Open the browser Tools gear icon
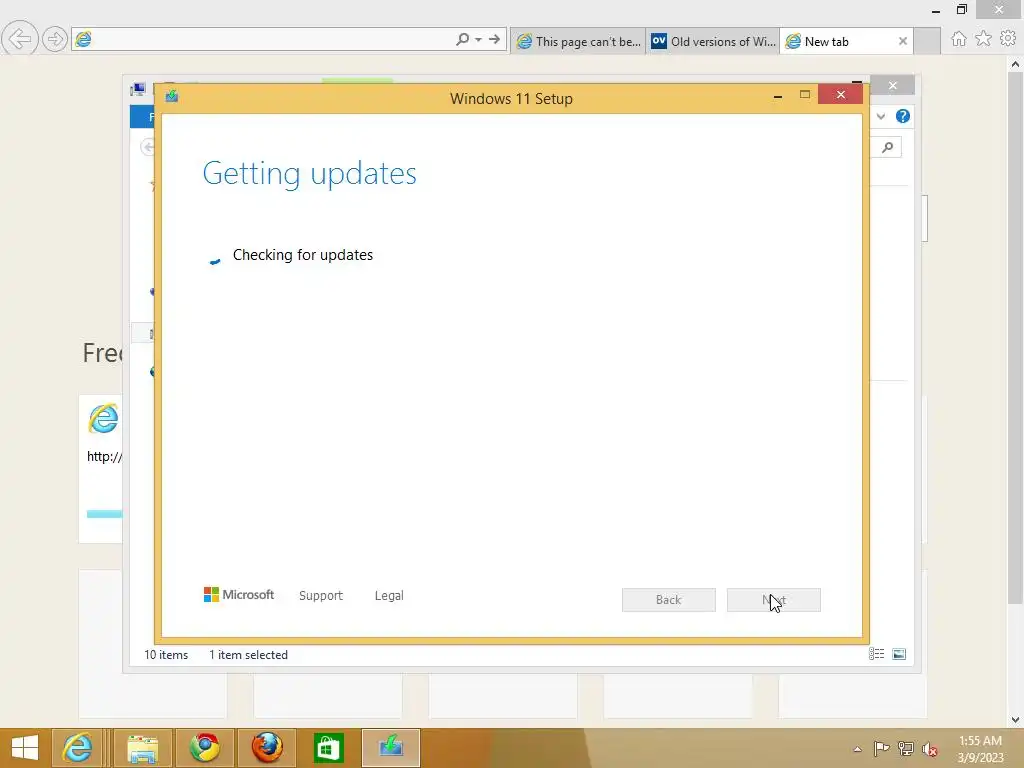 click(x=1008, y=39)
